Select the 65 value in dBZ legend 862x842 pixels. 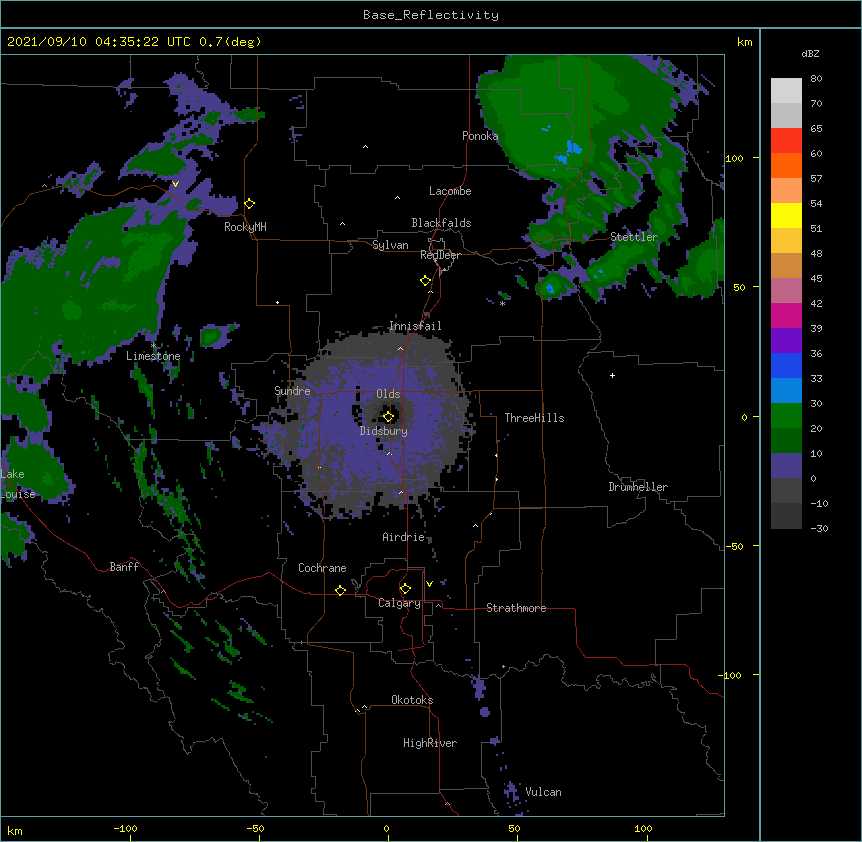(816, 129)
